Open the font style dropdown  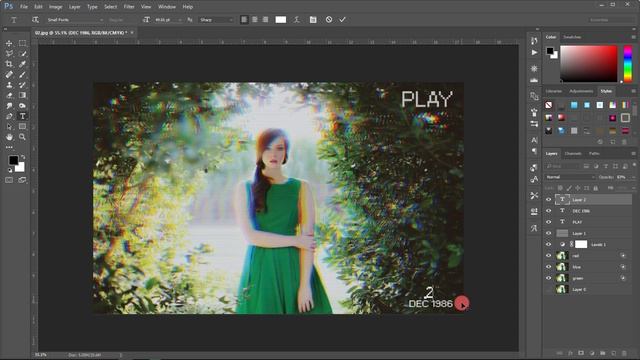pyautogui.click(x=122, y=20)
